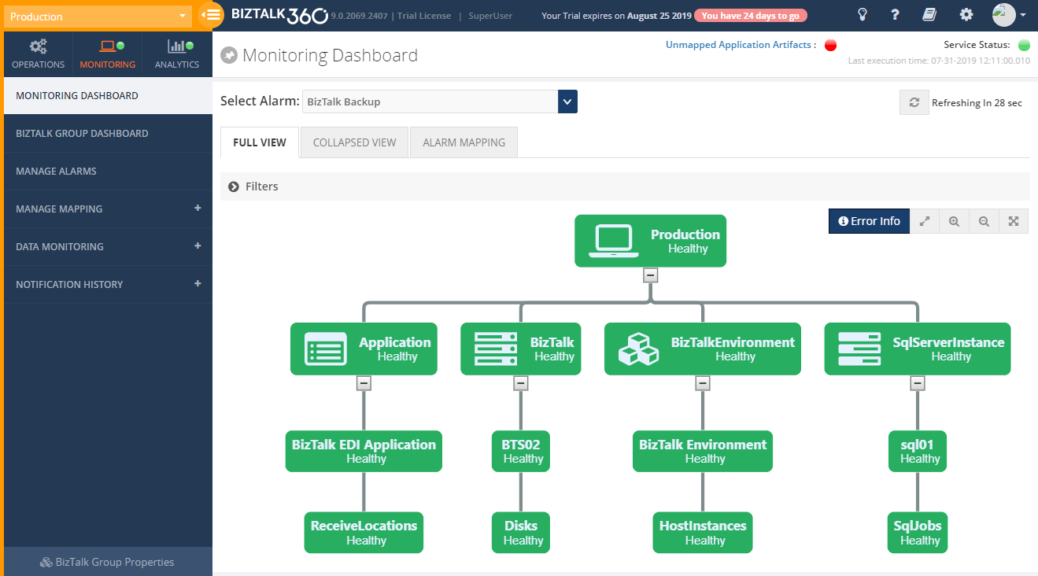Click the Refresh button near the countdown timer
1038x576 pixels.
913,101
